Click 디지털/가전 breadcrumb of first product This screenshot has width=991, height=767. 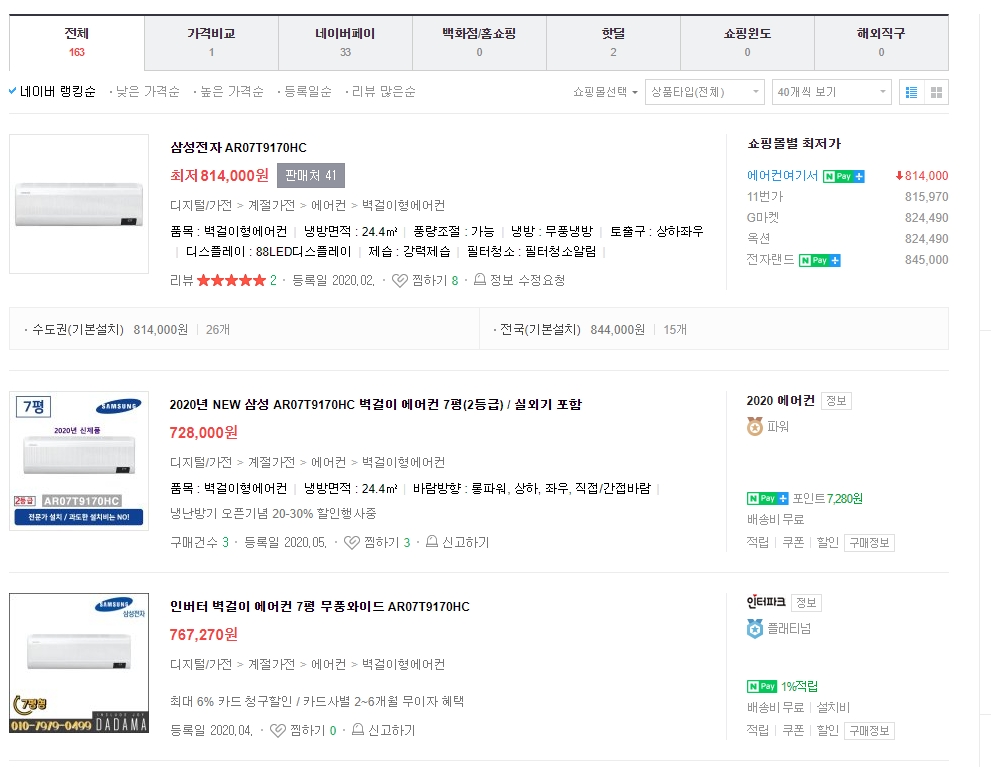(x=201, y=205)
